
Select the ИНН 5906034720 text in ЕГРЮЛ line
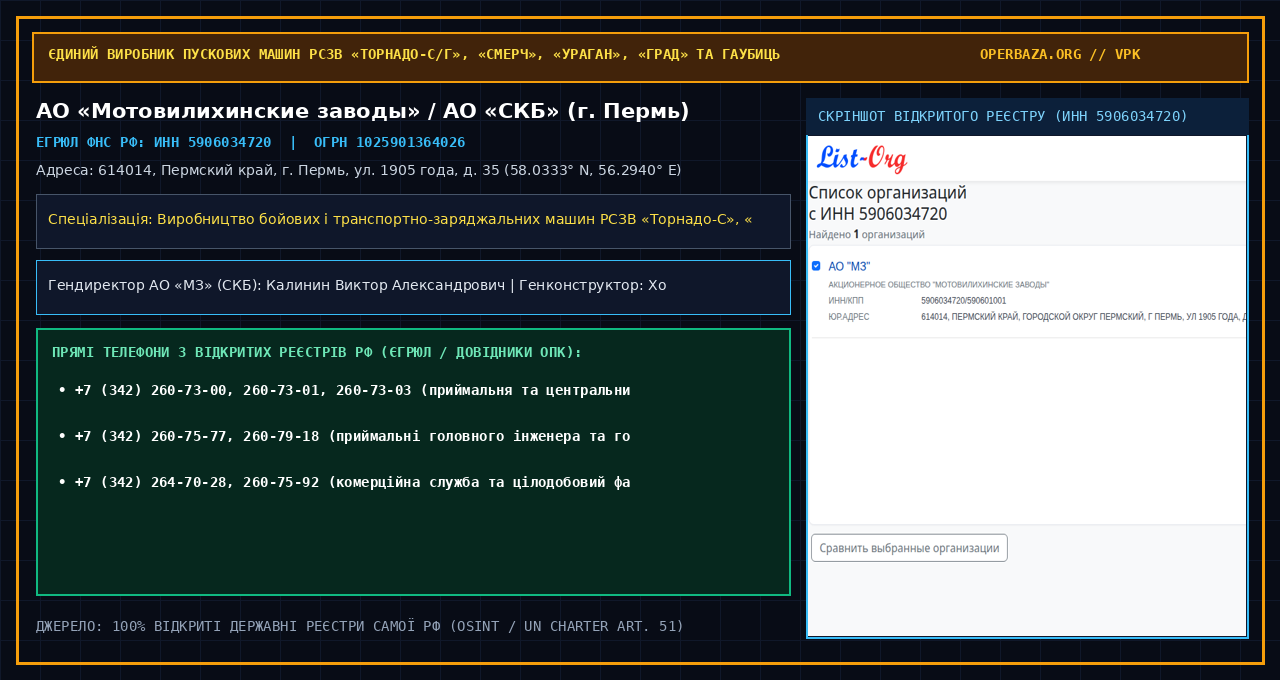[x=212, y=142]
